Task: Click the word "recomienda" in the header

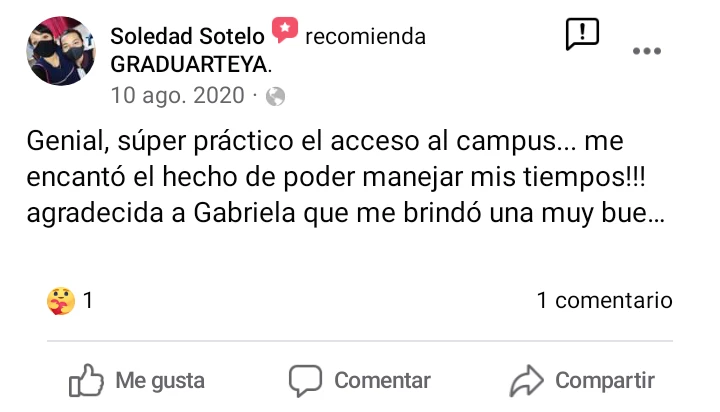Action: click(365, 37)
